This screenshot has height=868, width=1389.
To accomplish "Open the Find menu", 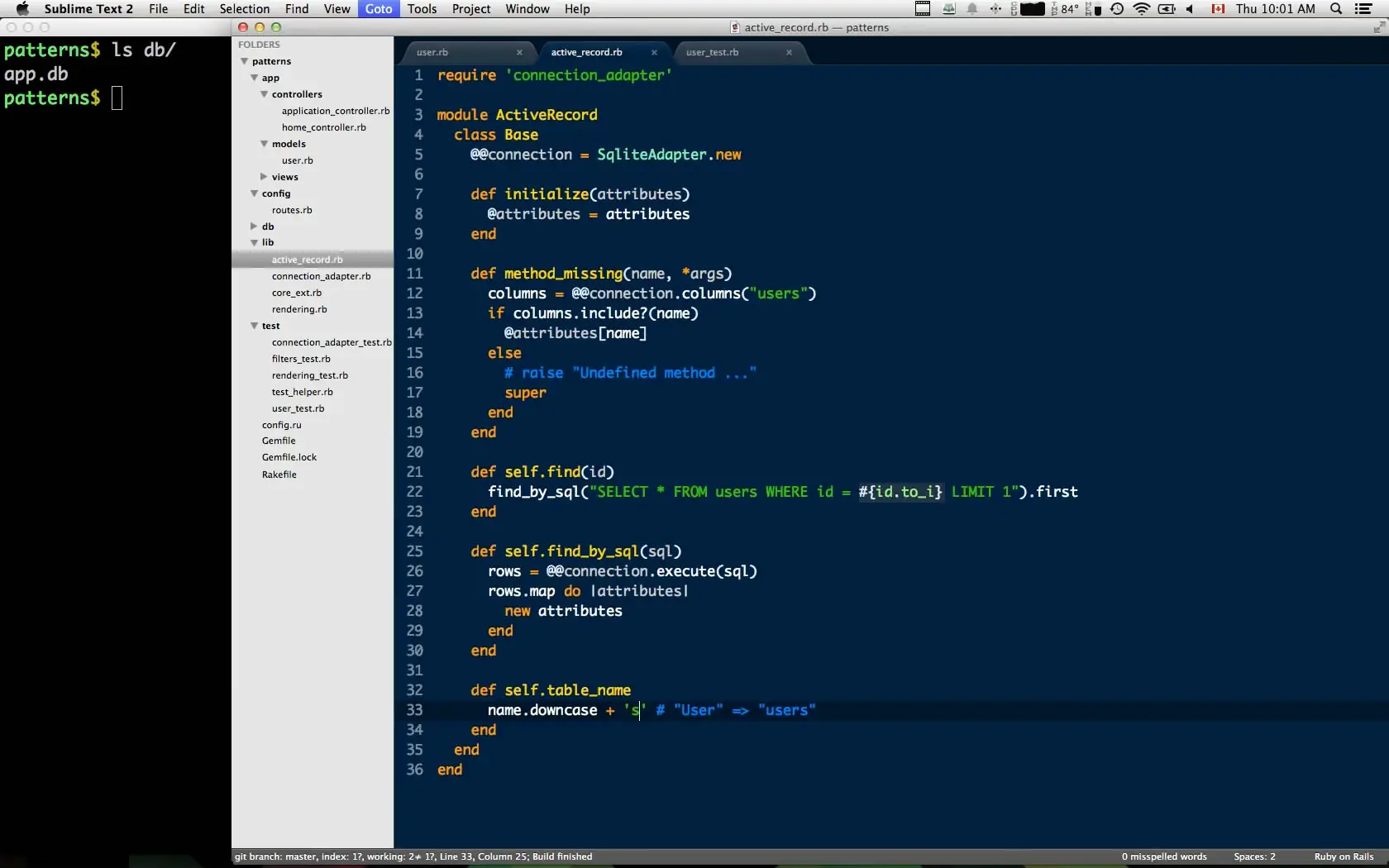I will click(297, 9).
